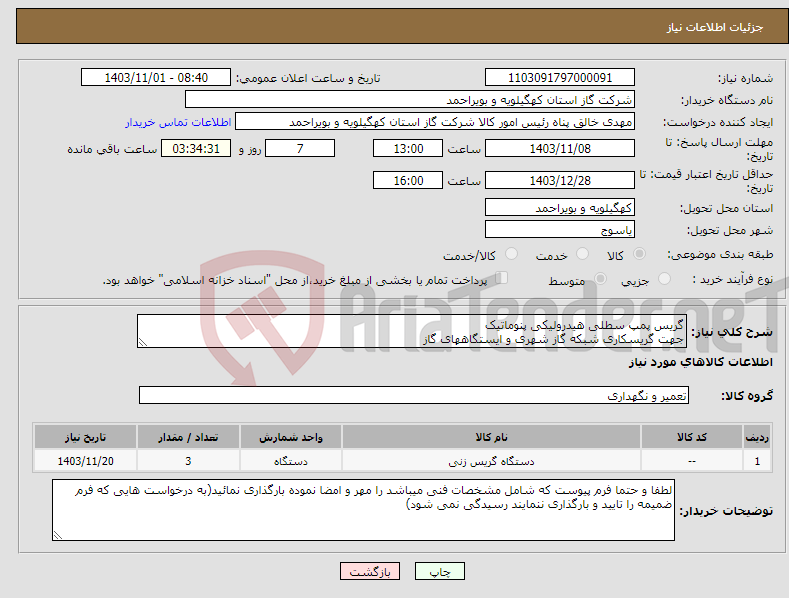
Task: Click the price validity time 16:00
Action: point(408,180)
